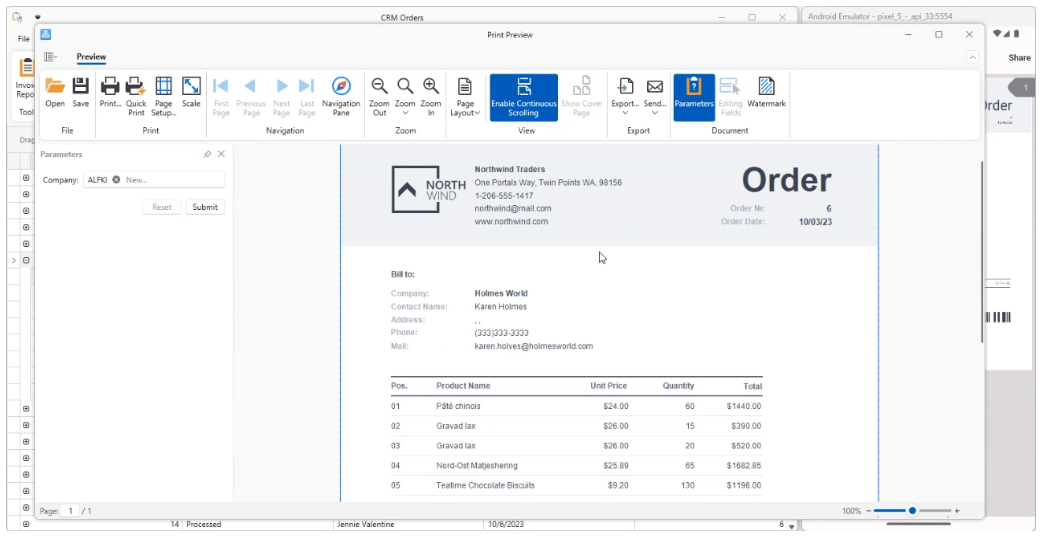Pin the Parameters panel
1044x537 pixels.
(x=207, y=154)
